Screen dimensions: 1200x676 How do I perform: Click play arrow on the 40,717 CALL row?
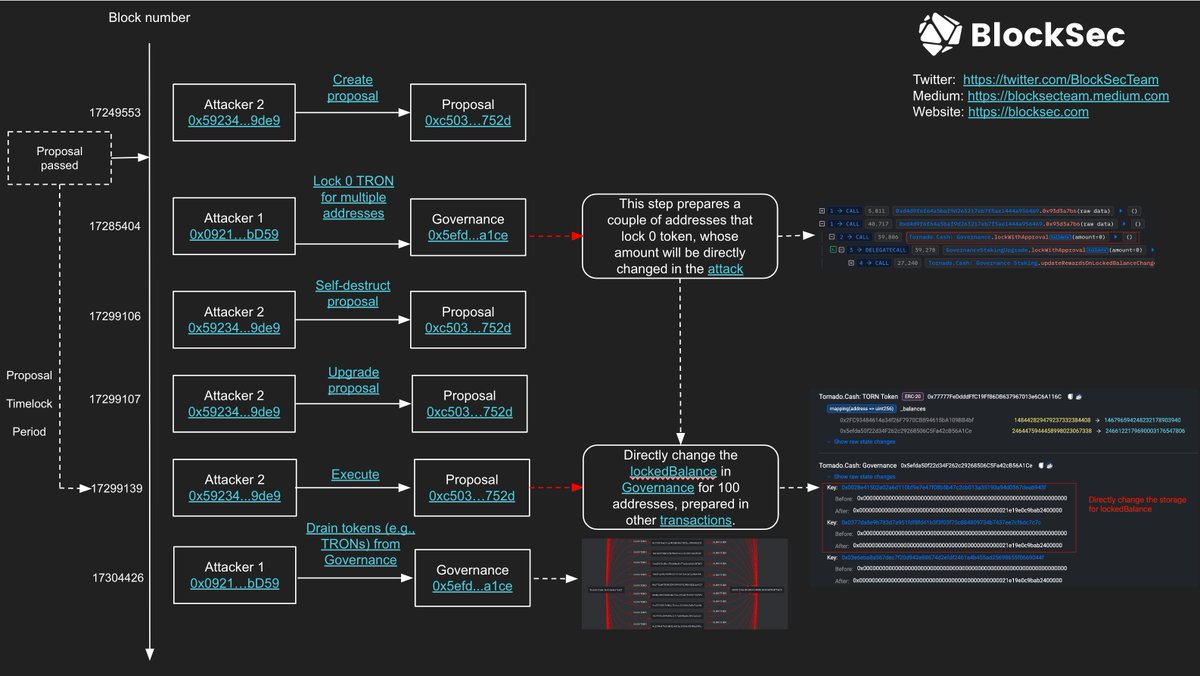[x=1124, y=224]
